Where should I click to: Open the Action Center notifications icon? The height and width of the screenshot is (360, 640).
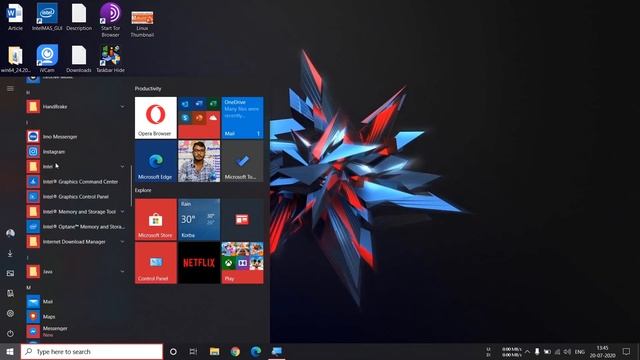pyautogui.click(x=626, y=351)
